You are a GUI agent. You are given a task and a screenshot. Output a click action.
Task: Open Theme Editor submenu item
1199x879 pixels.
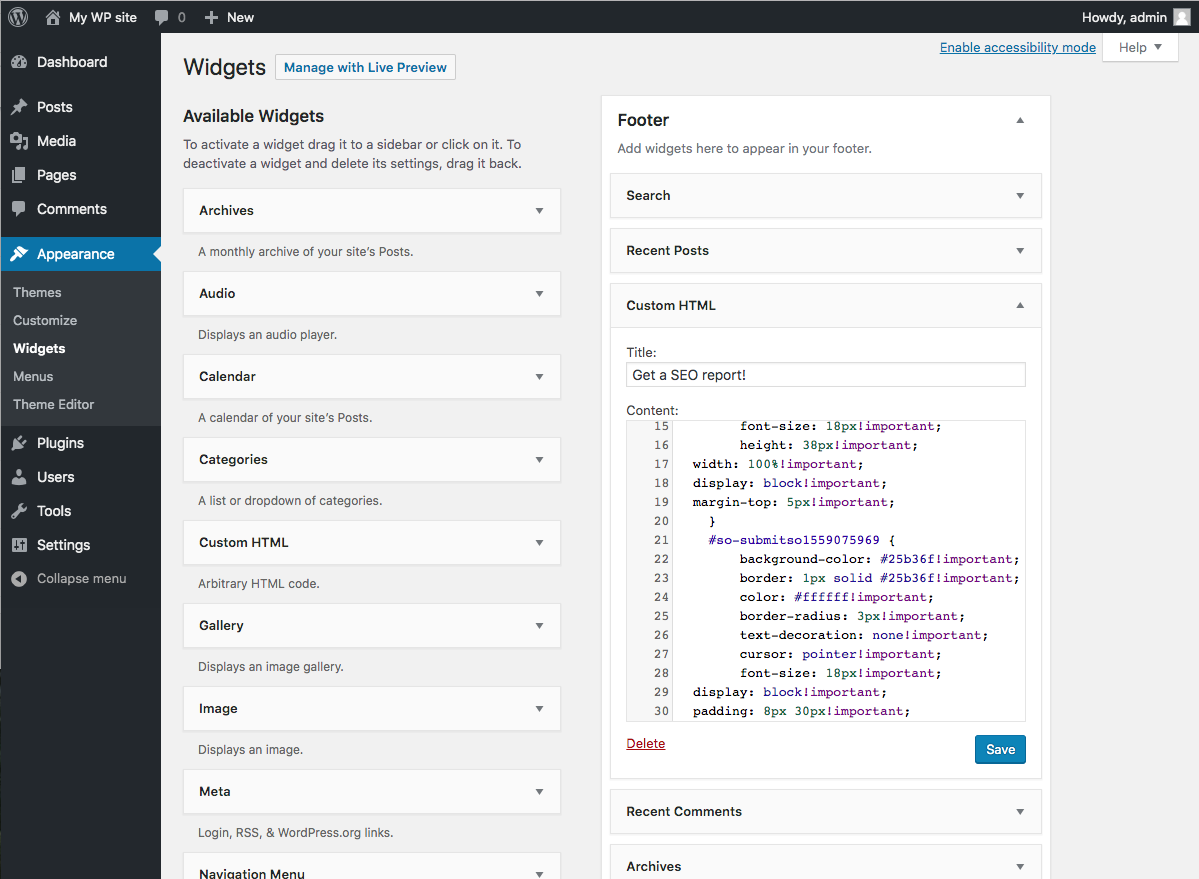pyautogui.click(x=53, y=405)
